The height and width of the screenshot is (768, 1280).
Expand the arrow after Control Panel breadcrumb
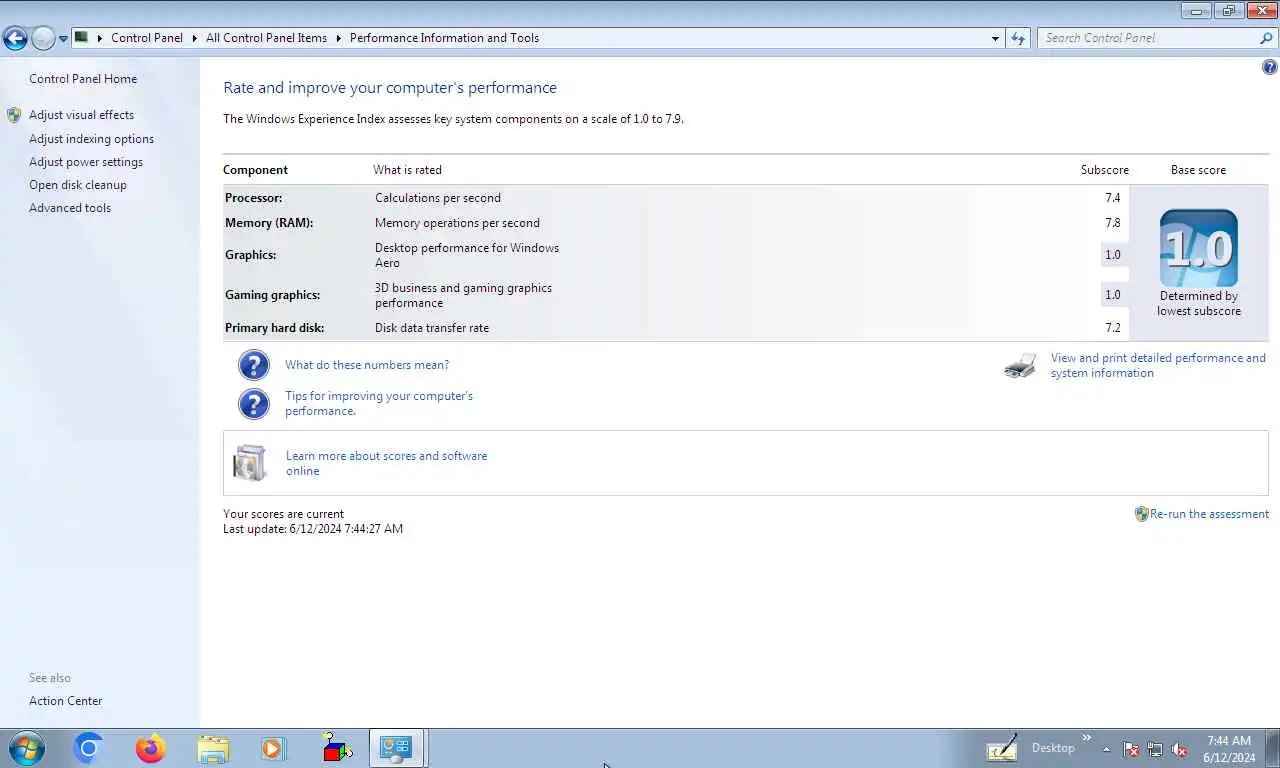tap(193, 38)
